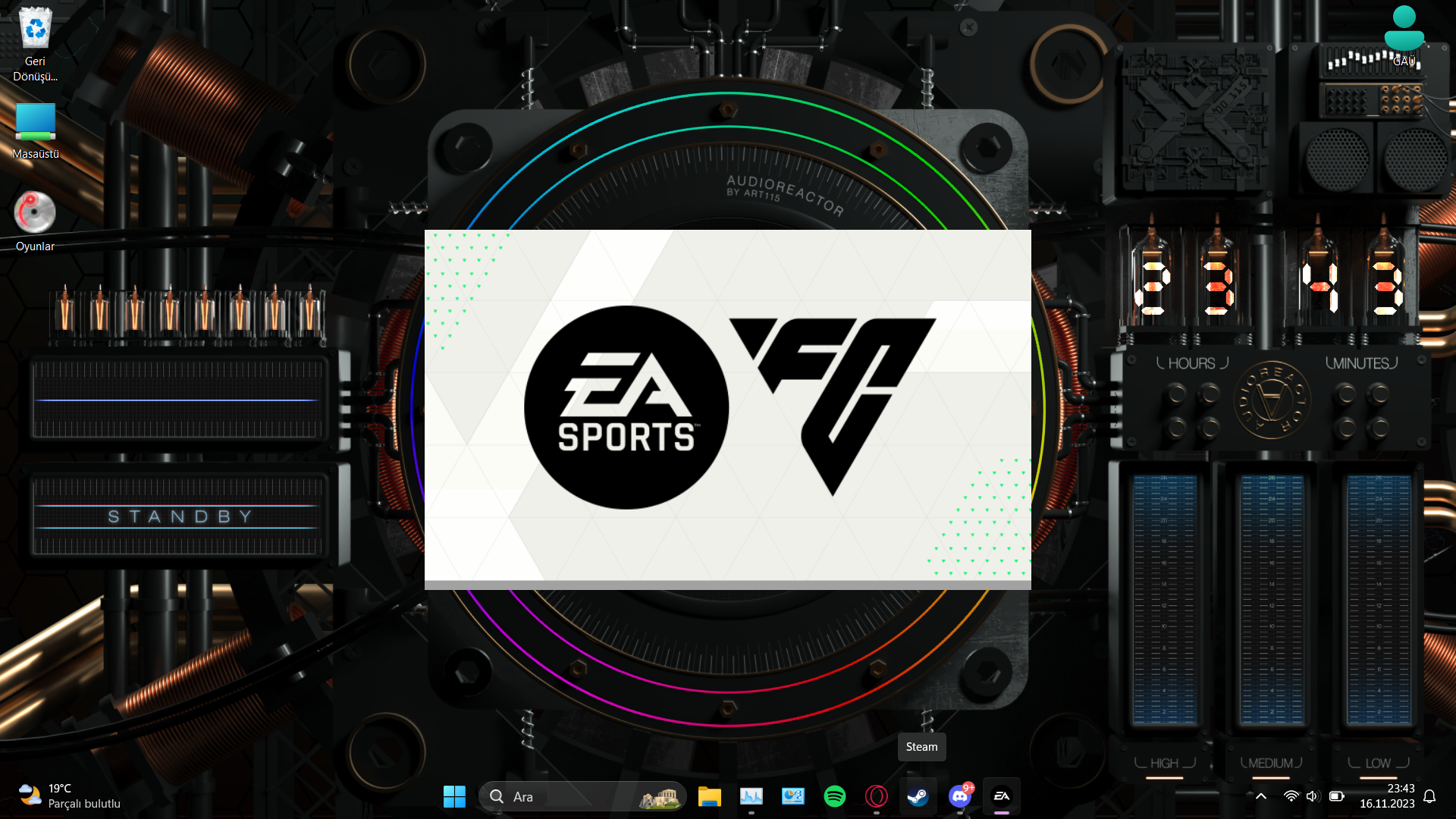The image size is (1456, 819).
Task: Click the EA Sports FC splash screen
Action: [x=727, y=407]
